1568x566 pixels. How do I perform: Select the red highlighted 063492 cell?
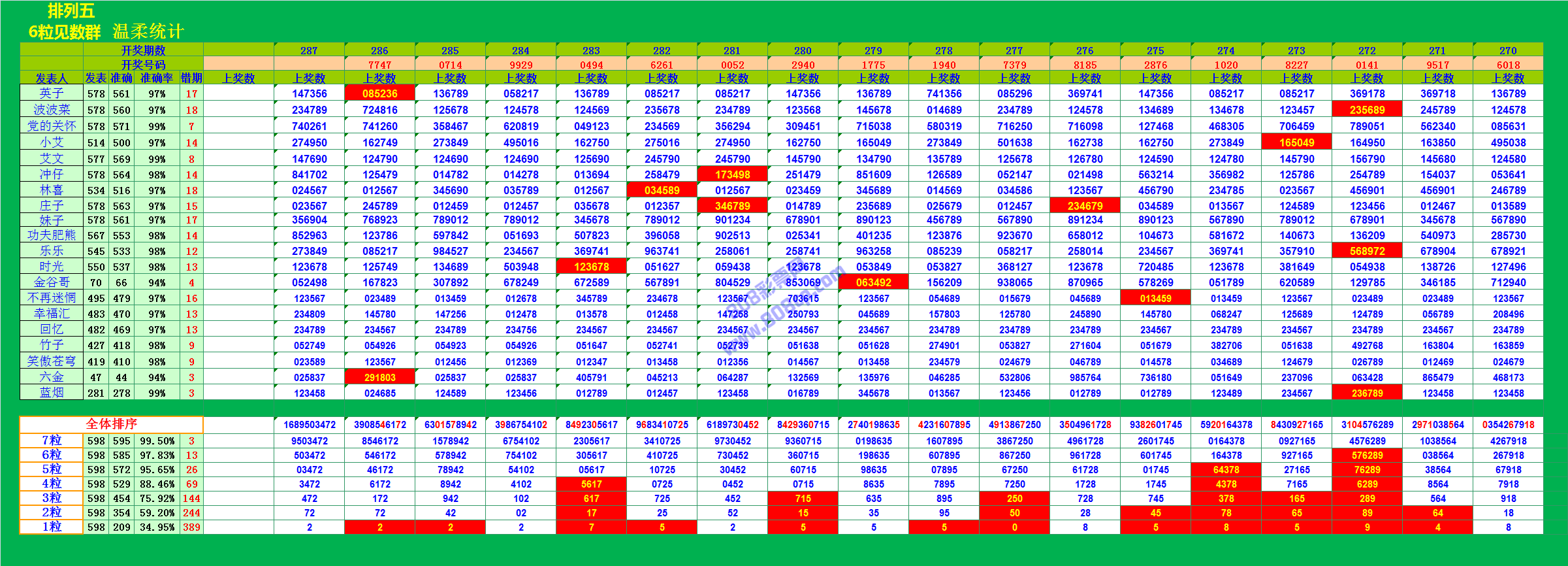873,282
